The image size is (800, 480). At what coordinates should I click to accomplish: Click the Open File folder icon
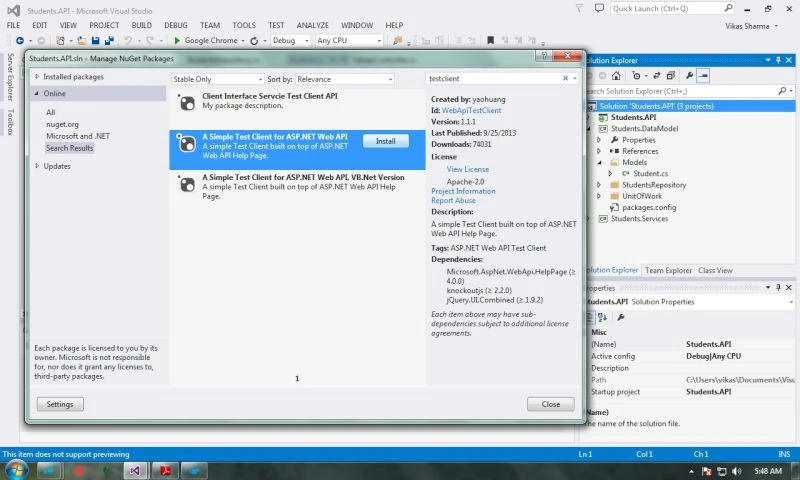[81, 40]
